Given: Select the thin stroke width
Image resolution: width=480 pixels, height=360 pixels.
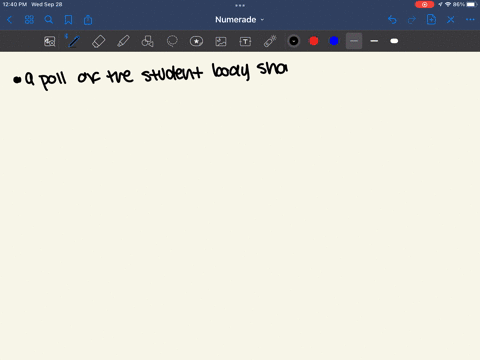Looking at the screenshot, I should pos(354,41).
